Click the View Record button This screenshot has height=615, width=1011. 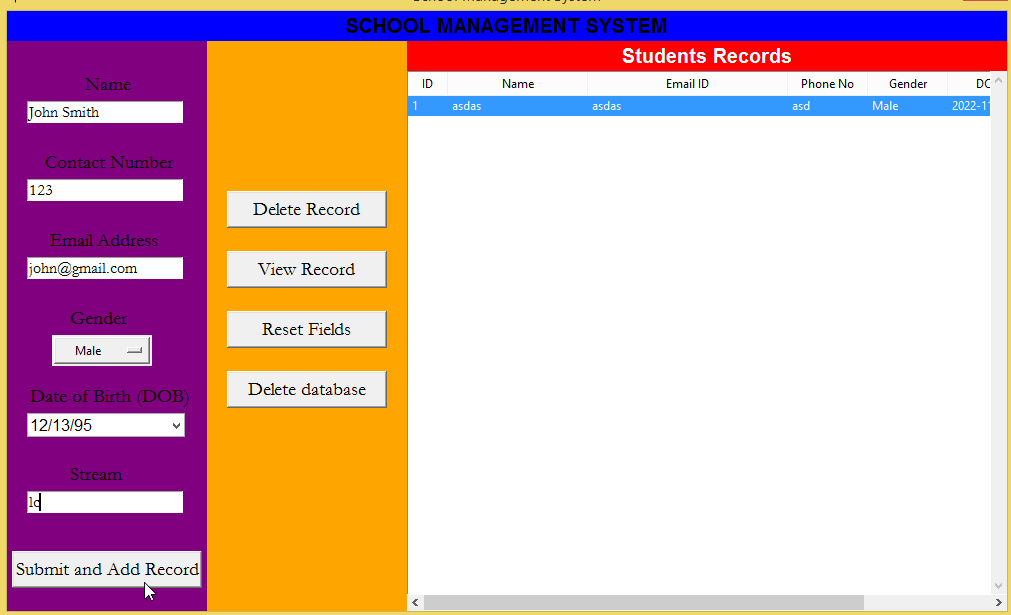[306, 269]
